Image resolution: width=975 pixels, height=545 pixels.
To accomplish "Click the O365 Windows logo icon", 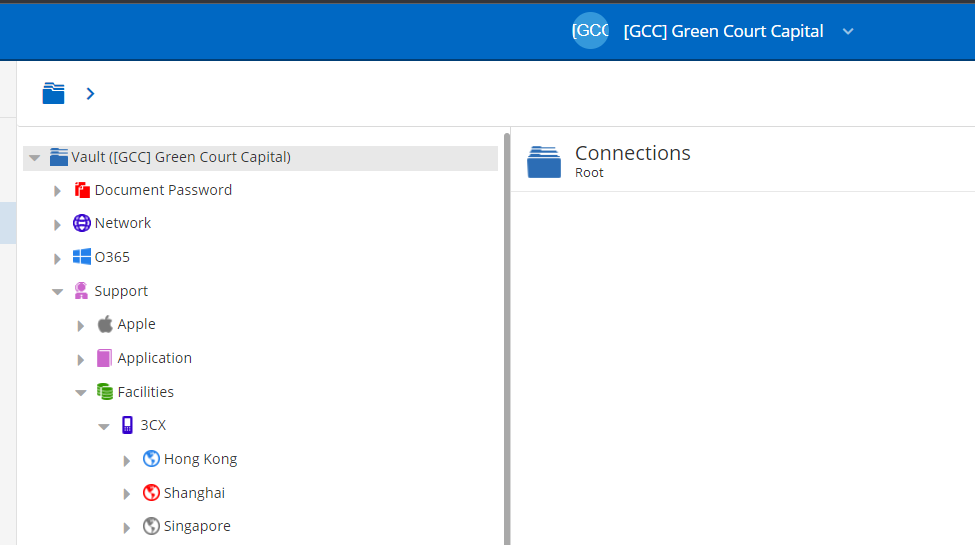I will tap(81, 256).
